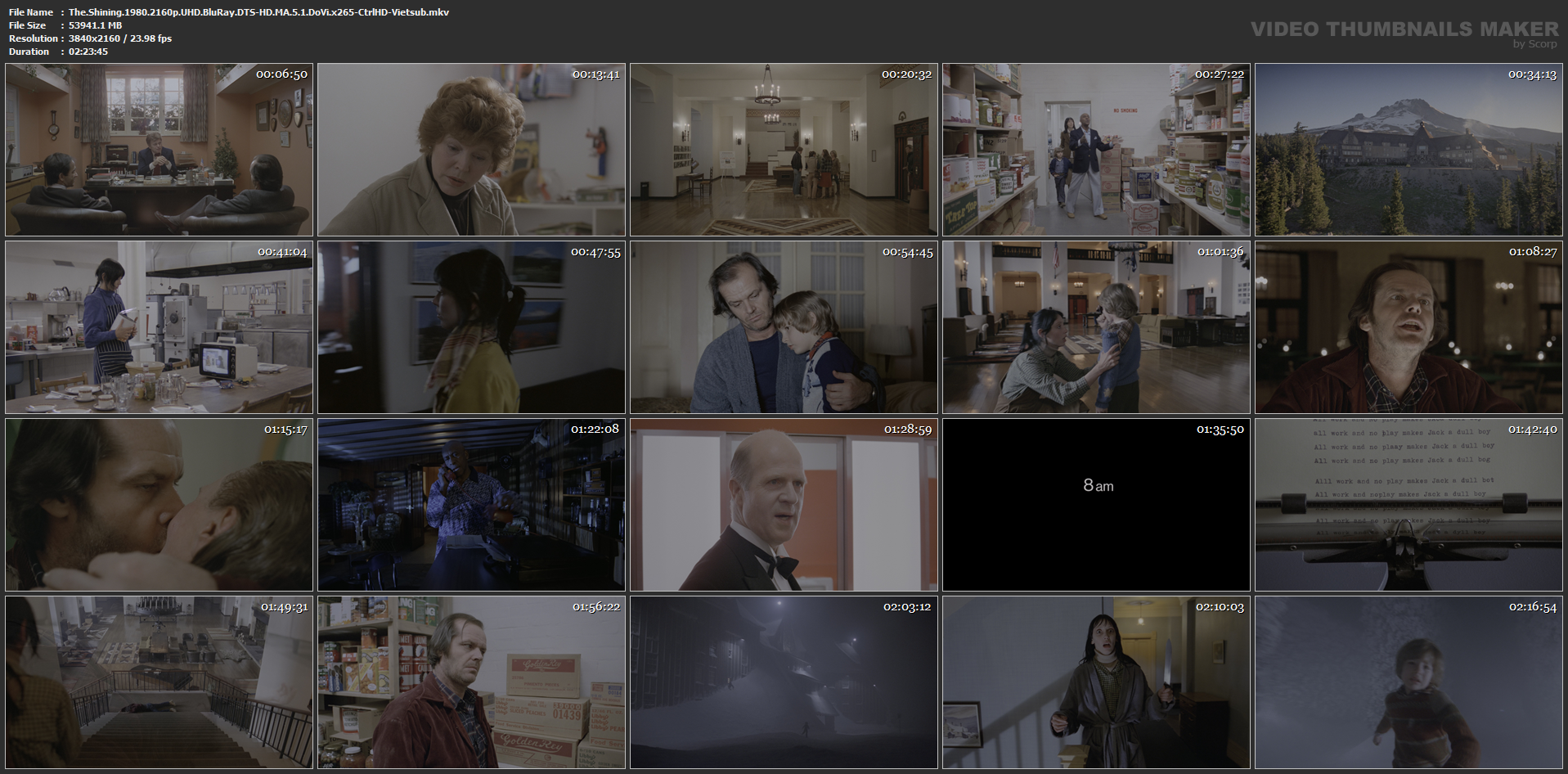Viewport: 1568px width, 774px height.
Task: Open the kitchen scene thumbnail at 00:41:04
Action: click(159, 327)
